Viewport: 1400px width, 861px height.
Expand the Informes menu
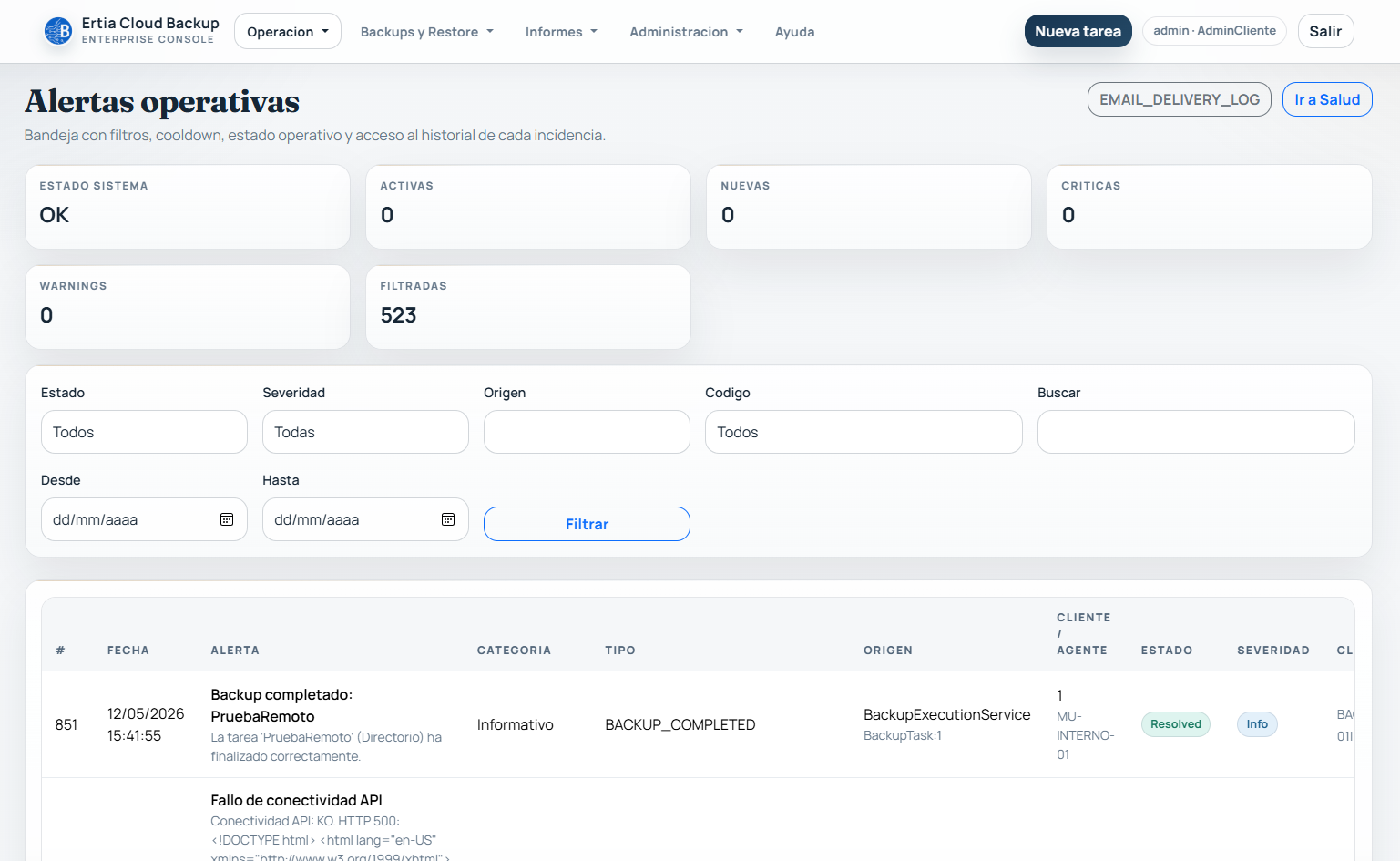[561, 32]
